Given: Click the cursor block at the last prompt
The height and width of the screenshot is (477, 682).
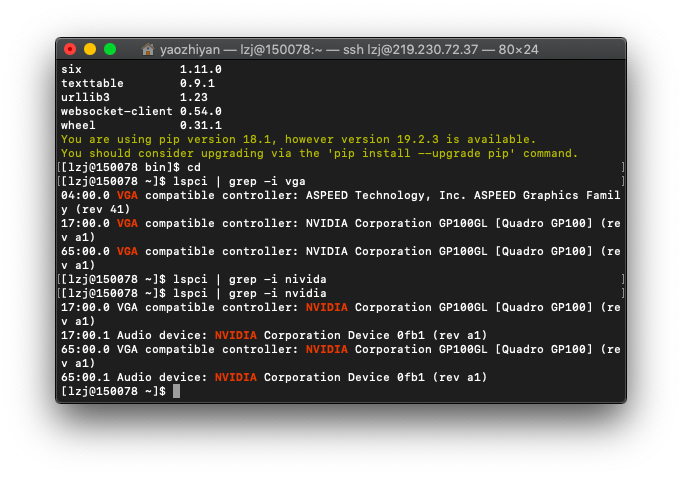Looking at the screenshot, I should (x=176, y=391).
